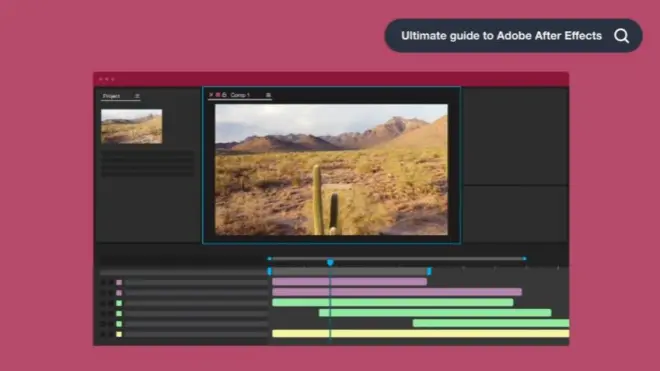Toggle visibility of the yellow bottom layer
Screen dimensions: 660x371
point(103,334)
